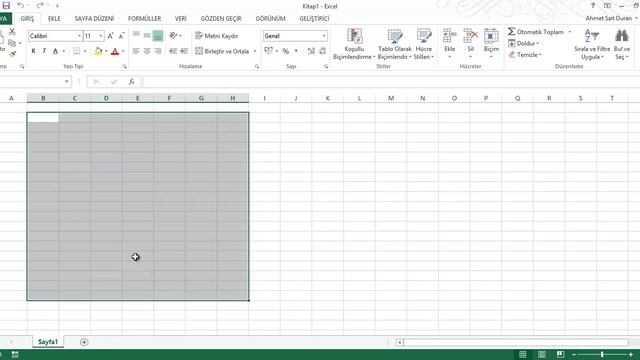The width and height of the screenshot is (640, 360).
Task: Open the Birleştir ve Ortala dropdown arrow
Action: tap(255, 51)
